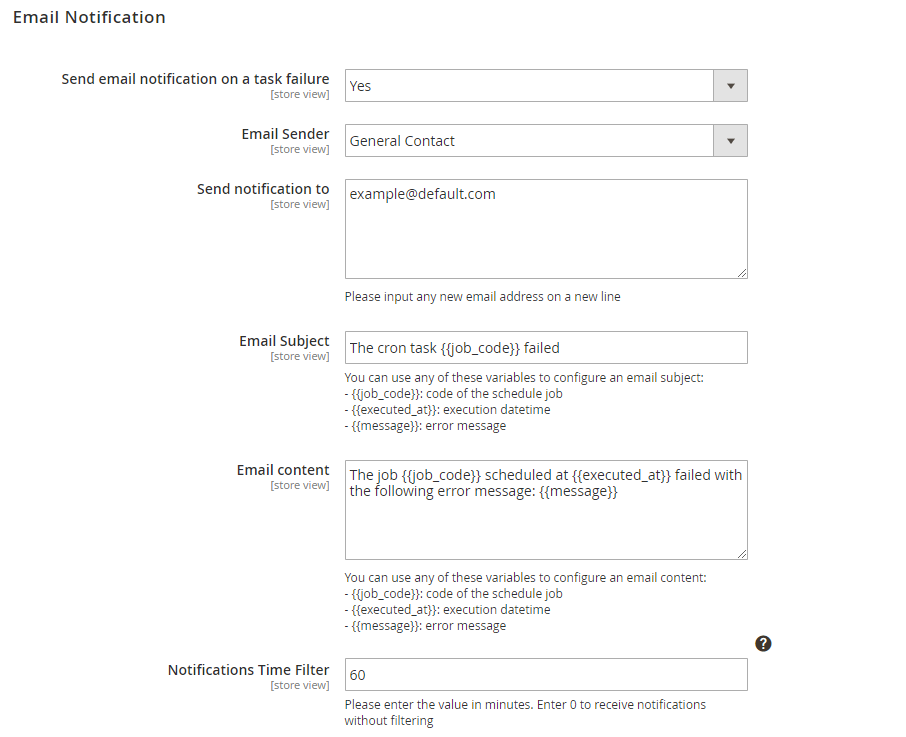Click the [store view] scope text under Notifications Time Filter
The image size is (906, 737).
pos(299,686)
